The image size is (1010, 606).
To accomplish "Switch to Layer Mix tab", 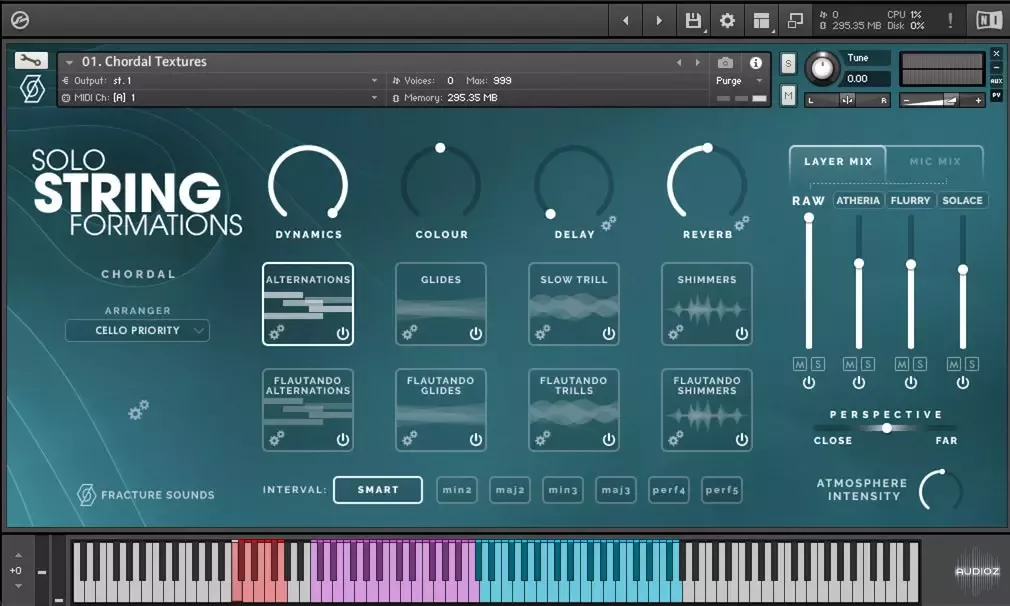I will [x=838, y=162].
